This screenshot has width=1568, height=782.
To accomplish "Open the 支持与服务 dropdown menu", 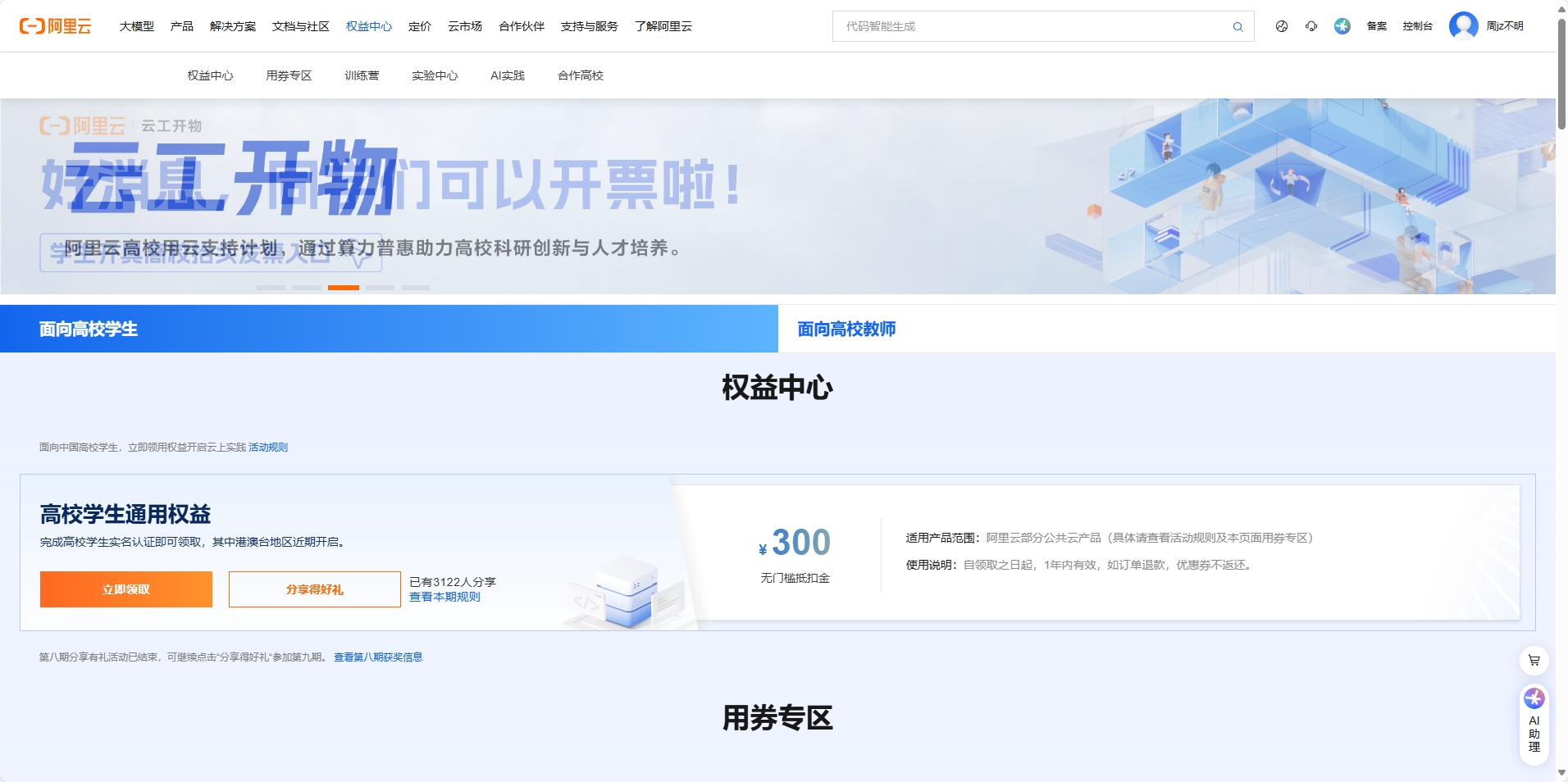I will pyautogui.click(x=589, y=26).
